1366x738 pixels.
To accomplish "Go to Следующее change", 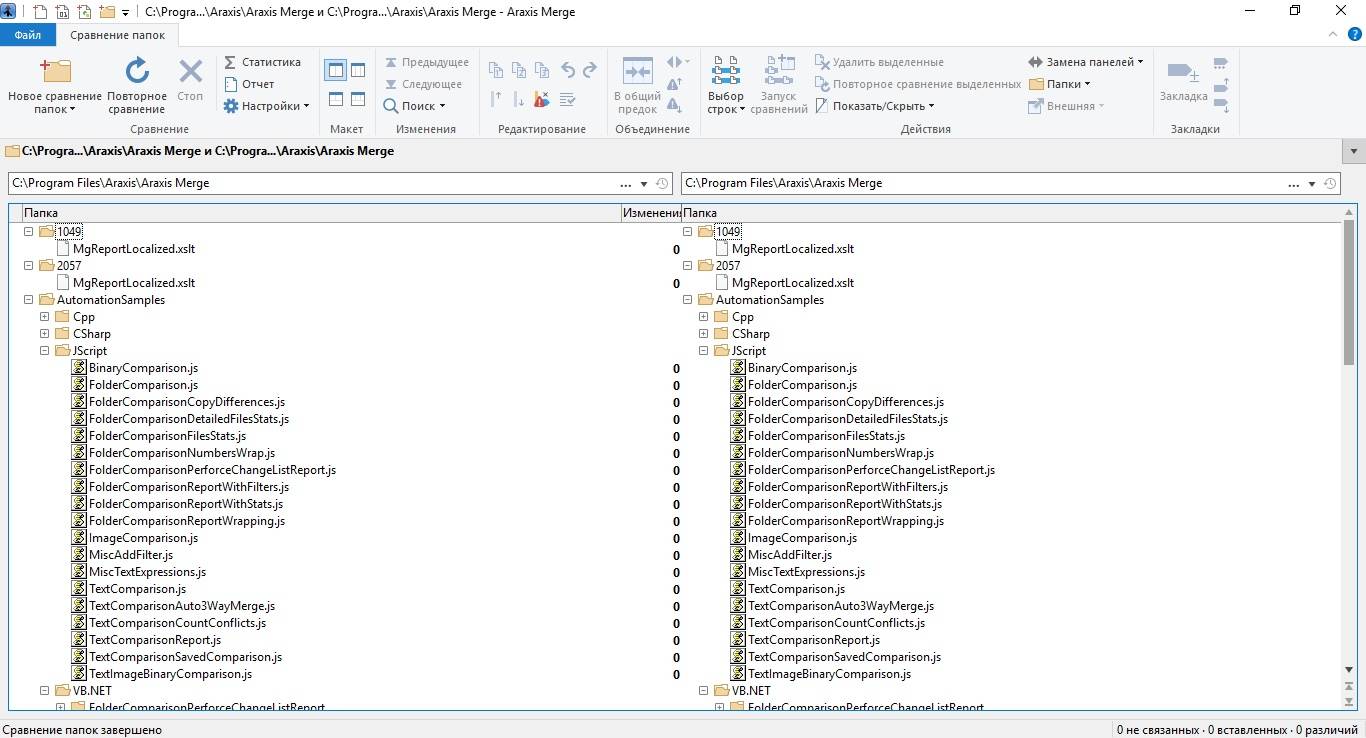I will point(423,84).
